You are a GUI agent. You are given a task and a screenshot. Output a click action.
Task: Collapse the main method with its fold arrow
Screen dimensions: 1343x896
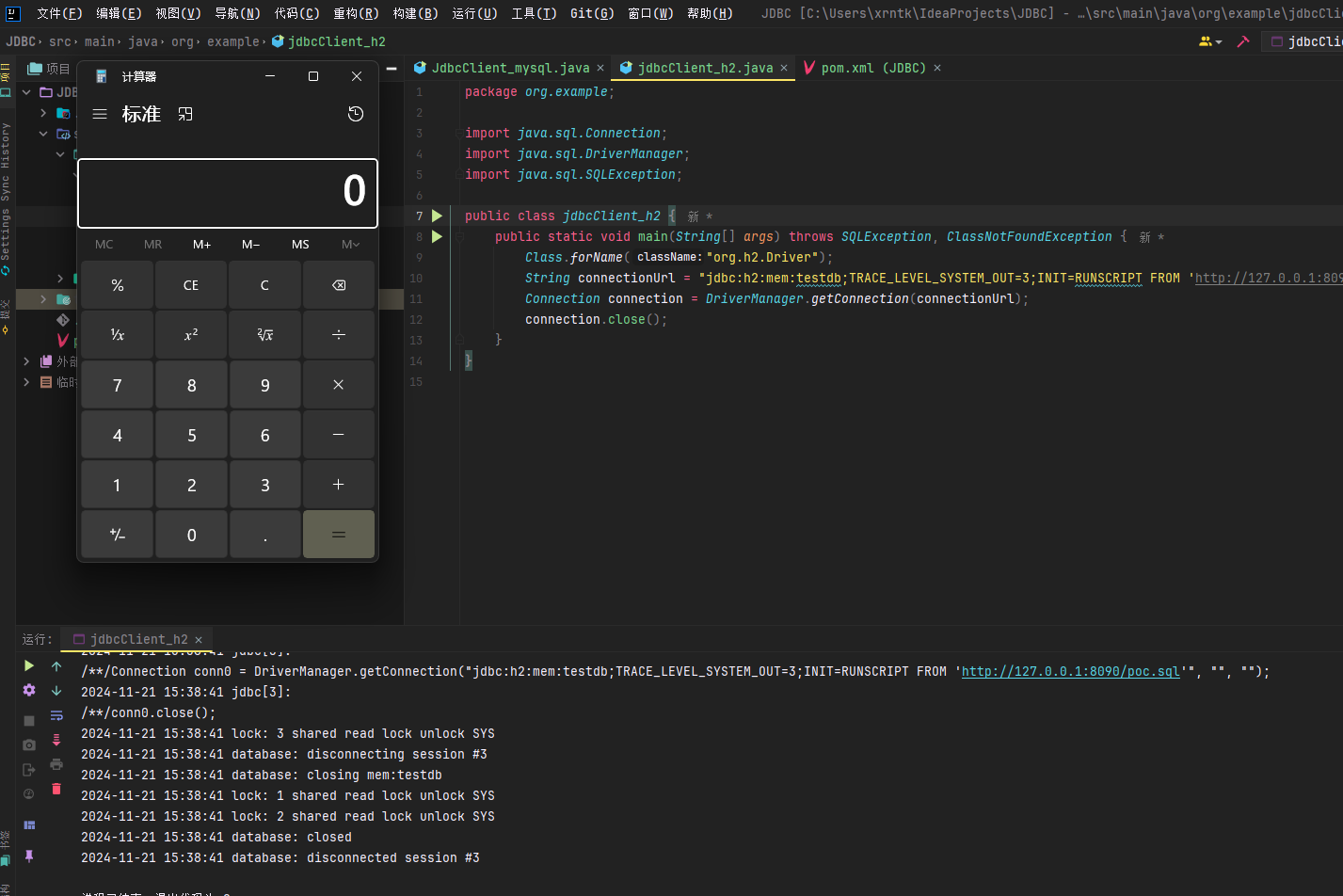460,236
